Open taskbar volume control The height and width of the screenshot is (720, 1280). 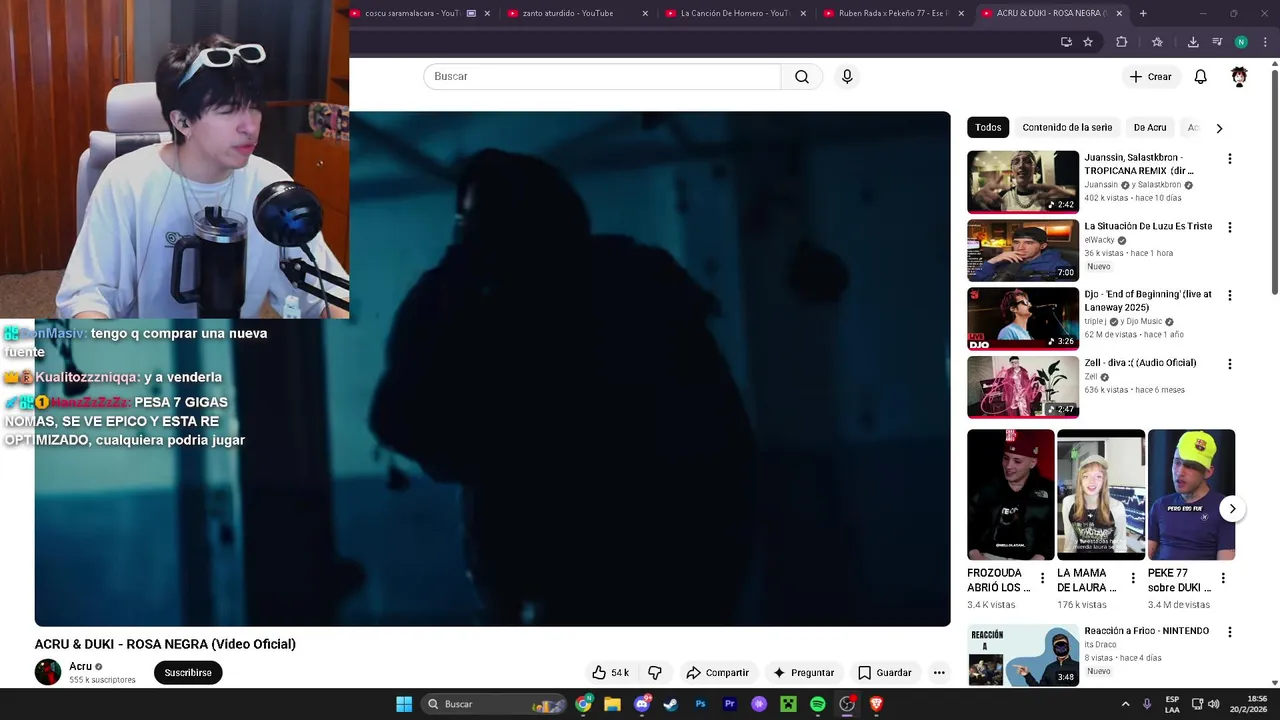(x=1214, y=704)
